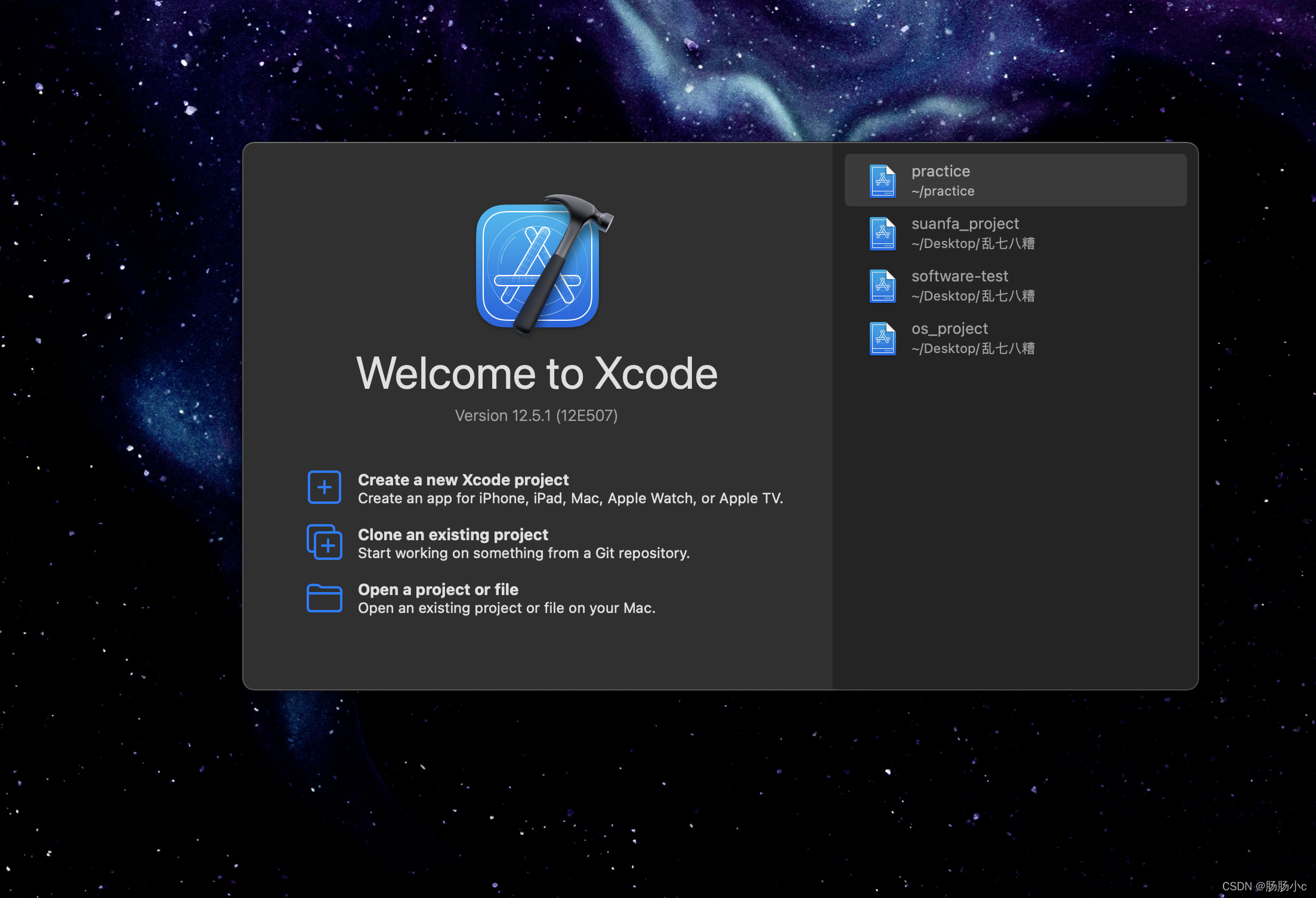
Task: Click the practice project file icon
Action: [882, 181]
